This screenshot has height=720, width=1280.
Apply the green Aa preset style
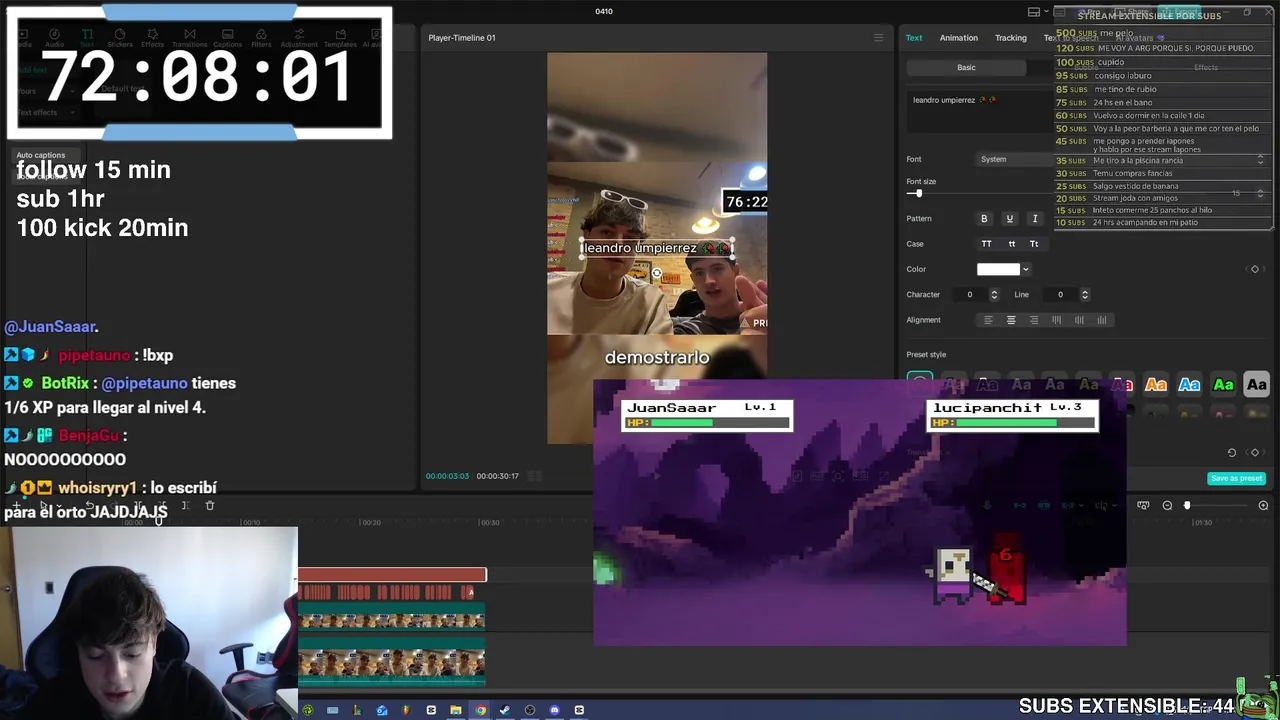1223,385
